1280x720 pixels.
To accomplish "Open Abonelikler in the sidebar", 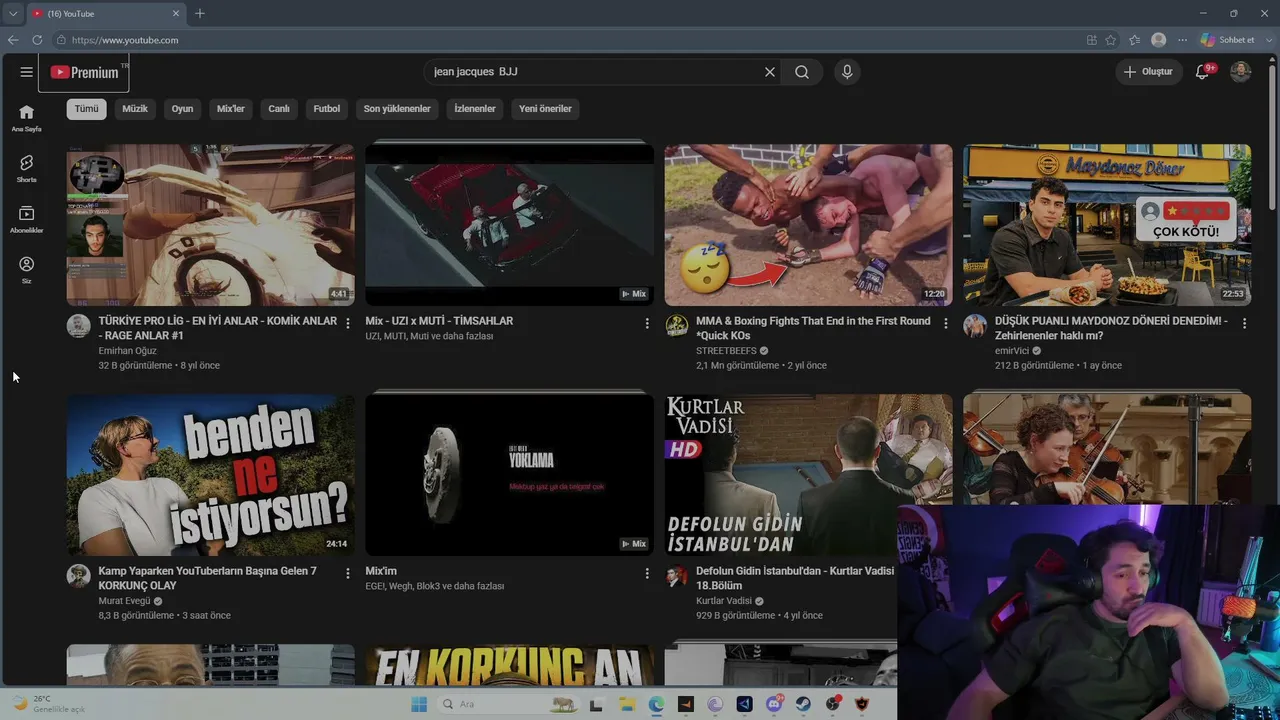I will click(x=26, y=219).
